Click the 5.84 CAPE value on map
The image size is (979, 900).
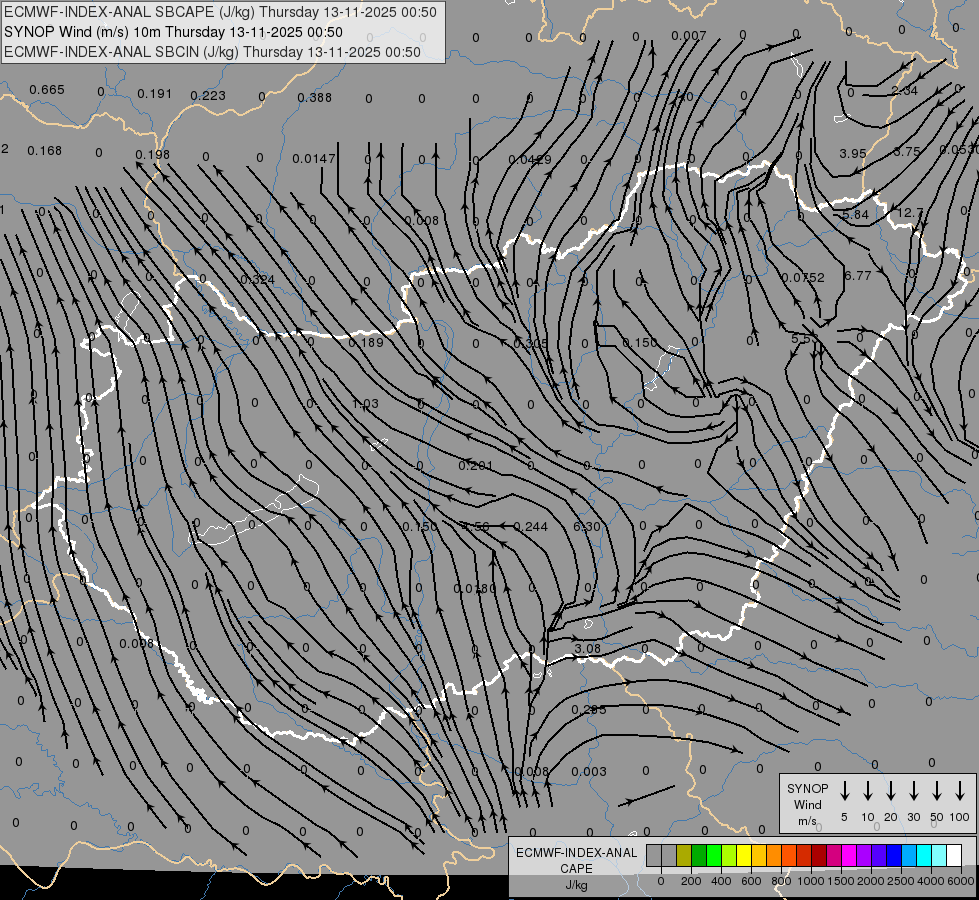pyautogui.click(x=855, y=214)
